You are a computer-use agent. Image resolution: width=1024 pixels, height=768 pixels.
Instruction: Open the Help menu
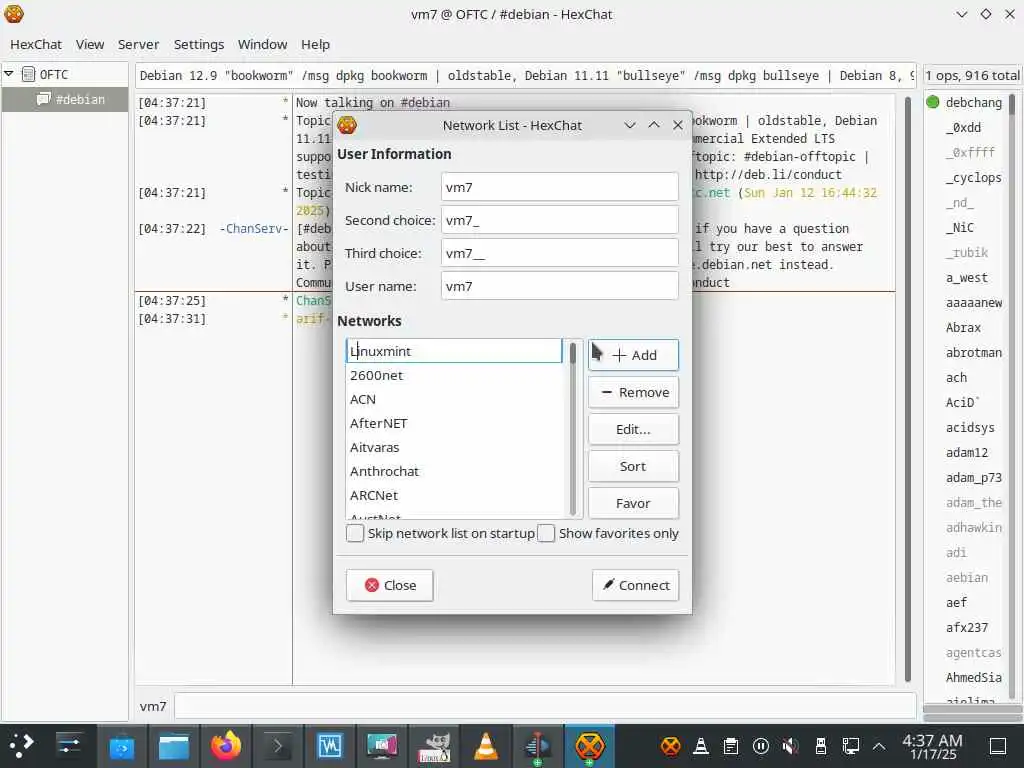[315, 44]
